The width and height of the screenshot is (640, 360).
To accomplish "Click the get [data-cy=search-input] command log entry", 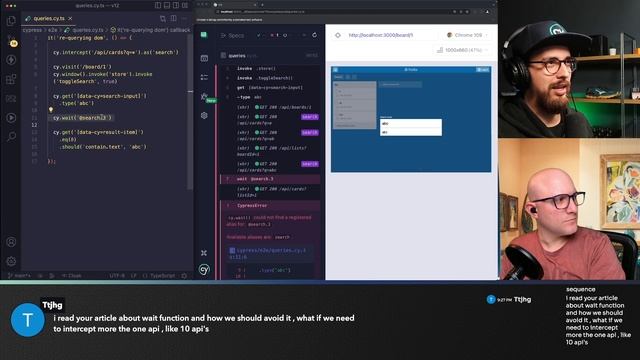I will click(x=270, y=87).
